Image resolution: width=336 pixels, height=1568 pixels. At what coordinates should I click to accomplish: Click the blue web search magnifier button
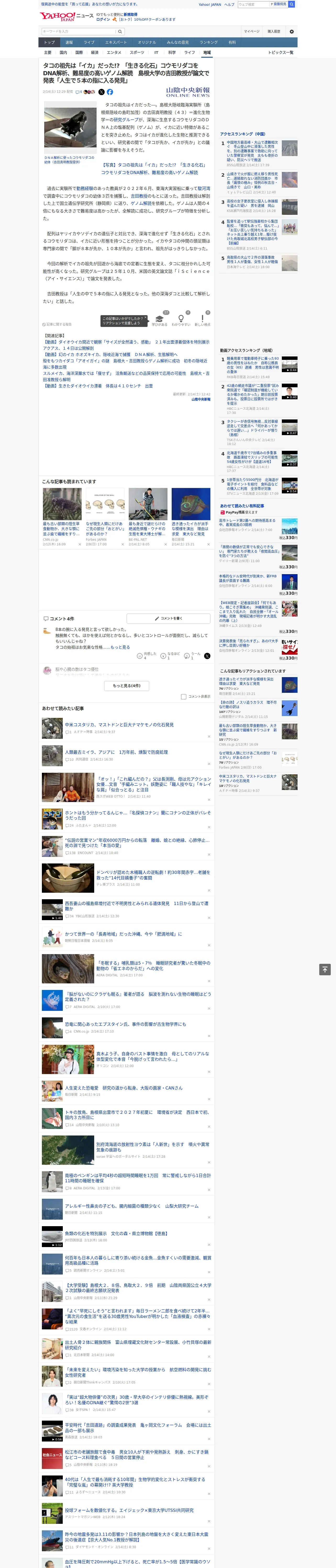tap(292, 4)
